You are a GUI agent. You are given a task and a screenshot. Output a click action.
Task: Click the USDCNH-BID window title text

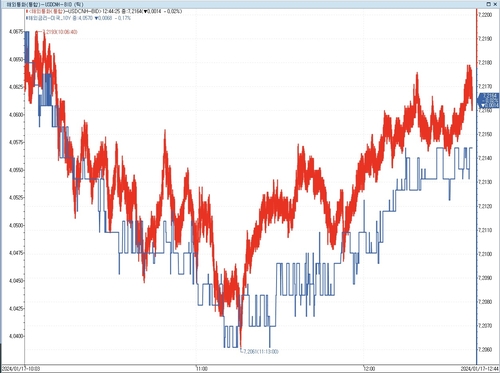click(x=45, y=4)
